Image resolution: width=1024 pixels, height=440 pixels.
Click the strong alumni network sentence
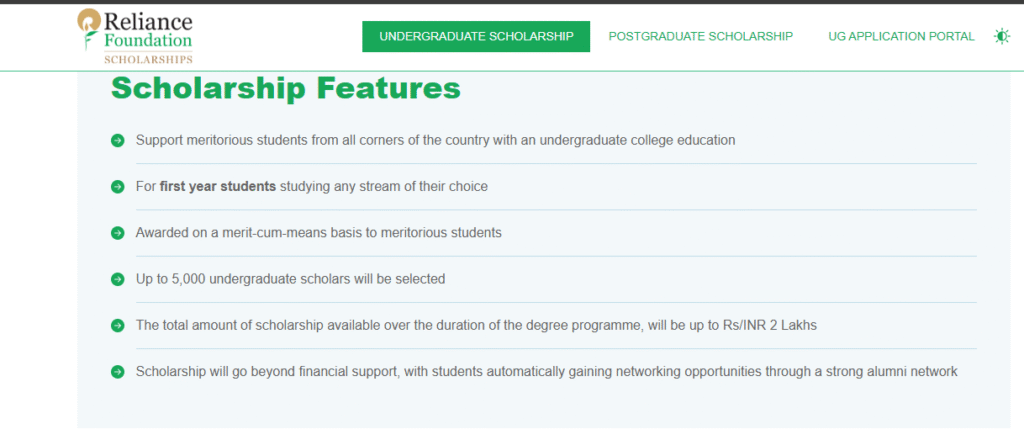546,372
